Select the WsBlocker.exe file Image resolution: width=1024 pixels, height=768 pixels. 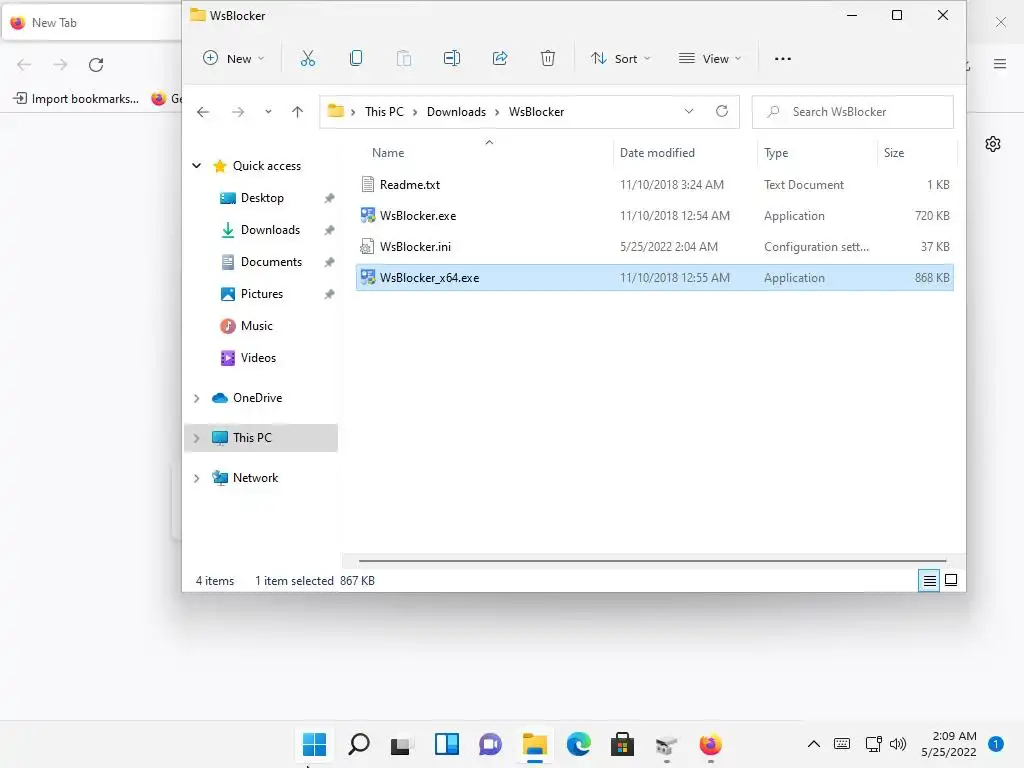click(654, 216)
